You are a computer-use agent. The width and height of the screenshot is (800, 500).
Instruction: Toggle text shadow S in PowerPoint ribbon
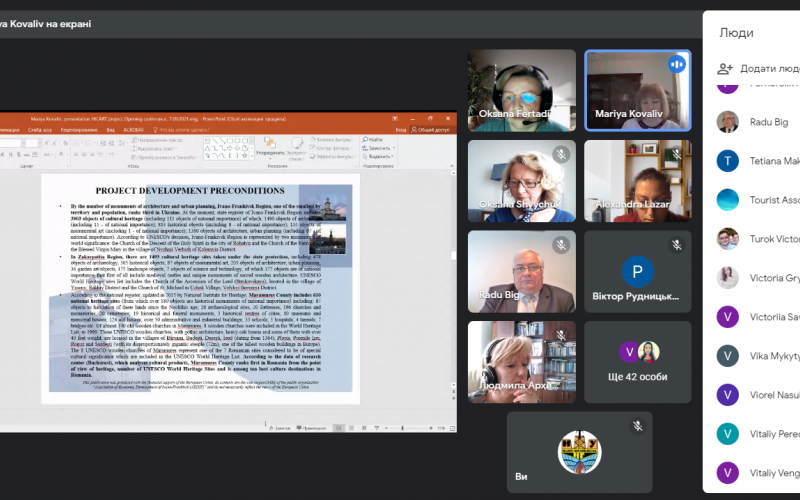pyautogui.click(x=18, y=154)
